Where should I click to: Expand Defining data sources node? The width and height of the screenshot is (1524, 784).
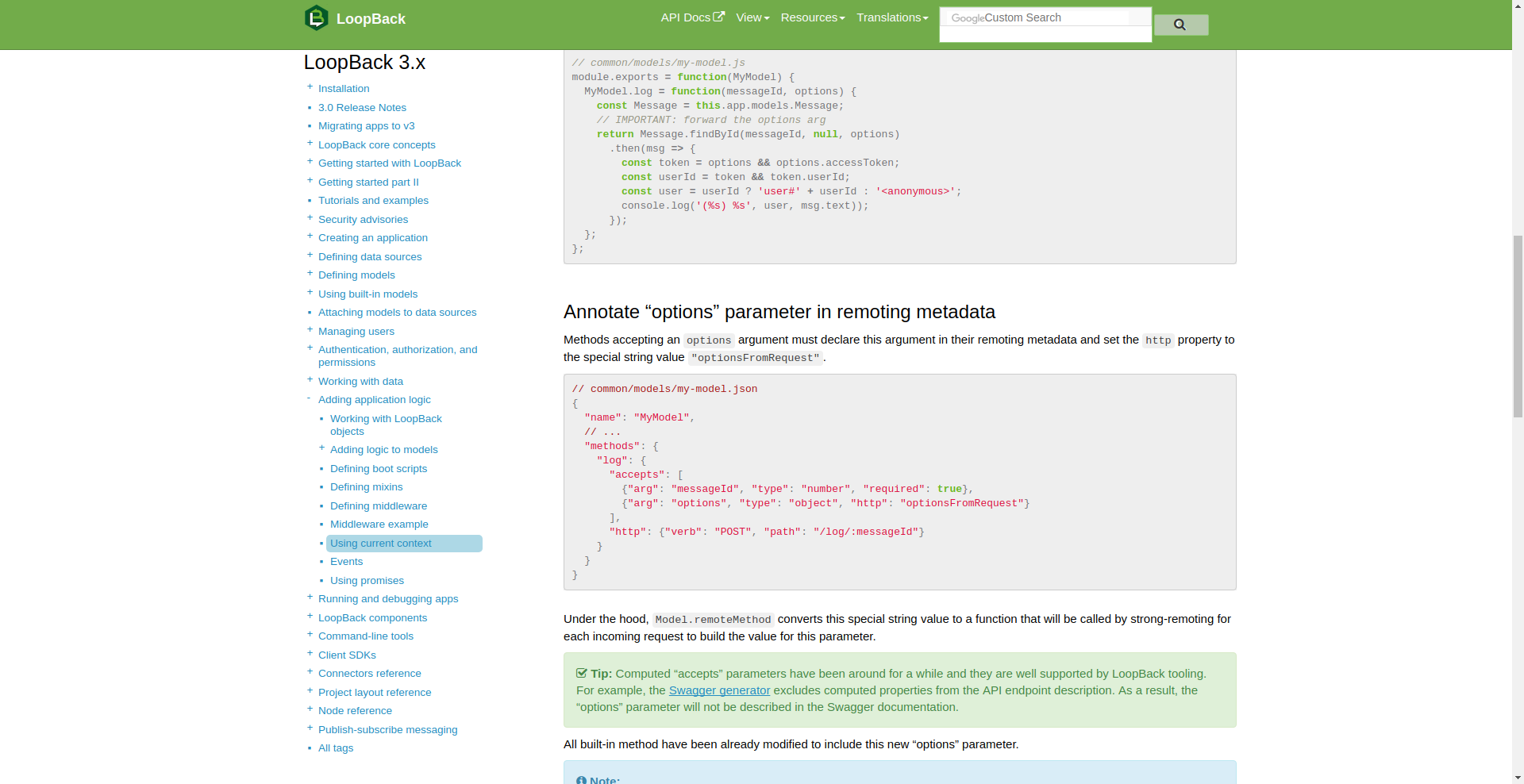pos(310,256)
